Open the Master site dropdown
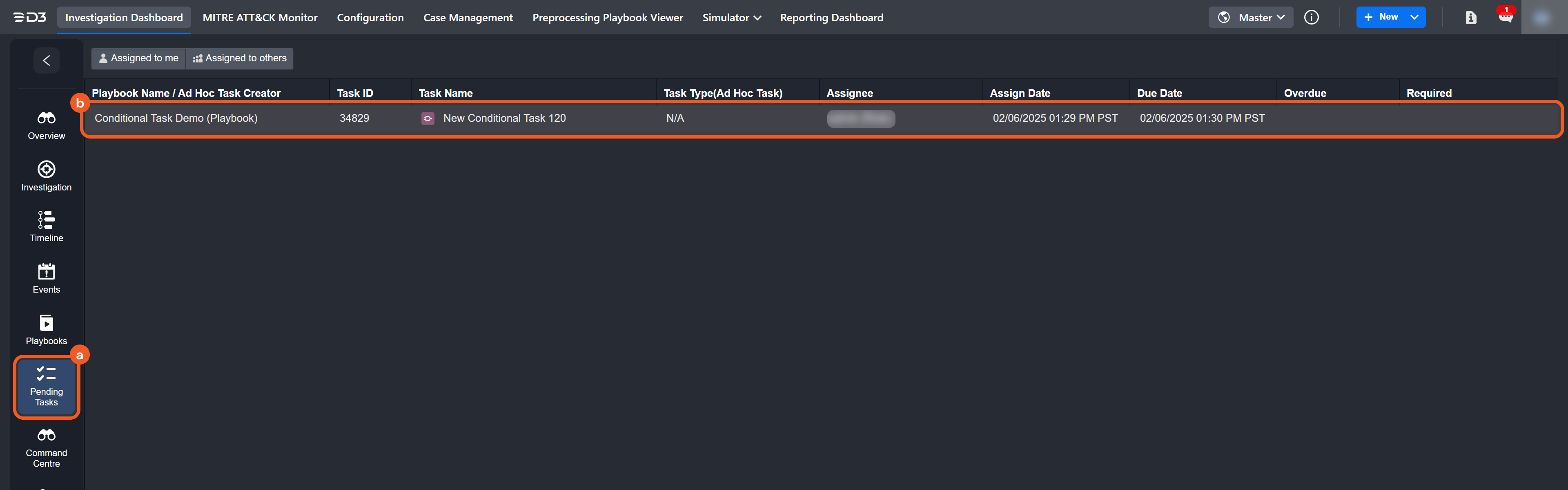Viewport: 1568px width, 490px height. (1250, 17)
